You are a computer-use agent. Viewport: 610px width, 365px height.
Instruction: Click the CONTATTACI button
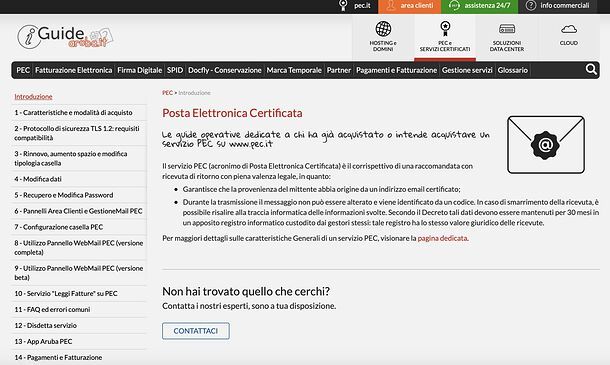196,331
